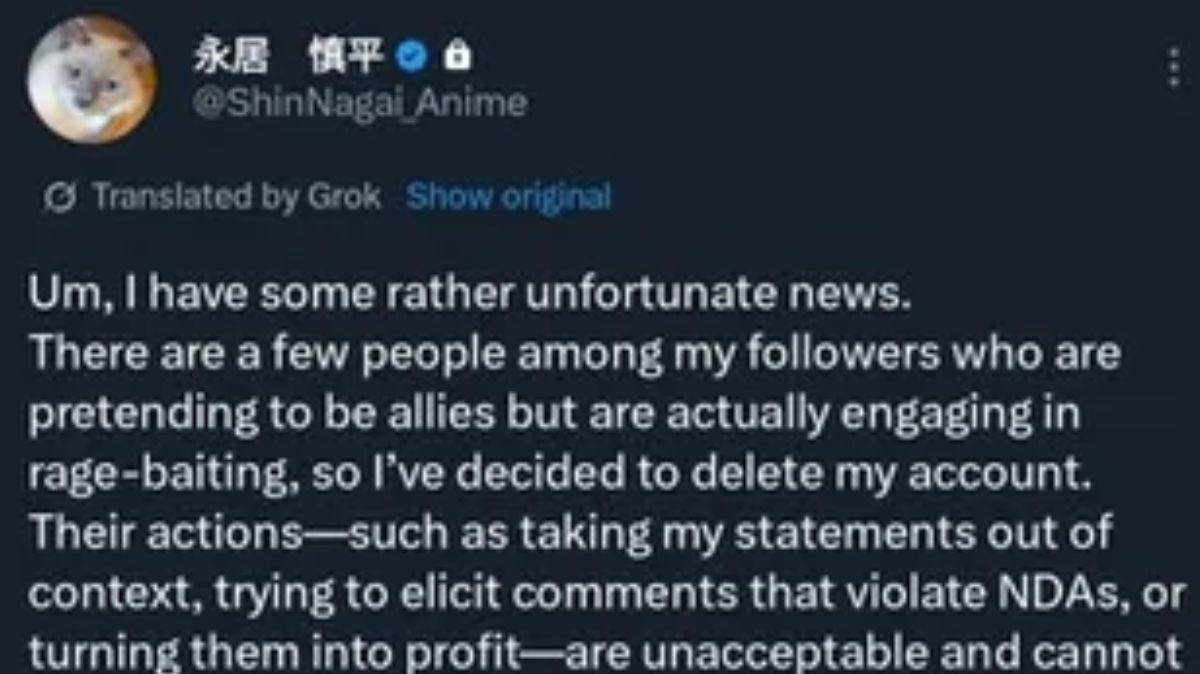This screenshot has width=1200, height=674.
Task: Open the @ShinNagai_Anime profile handle
Action: coord(359,102)
